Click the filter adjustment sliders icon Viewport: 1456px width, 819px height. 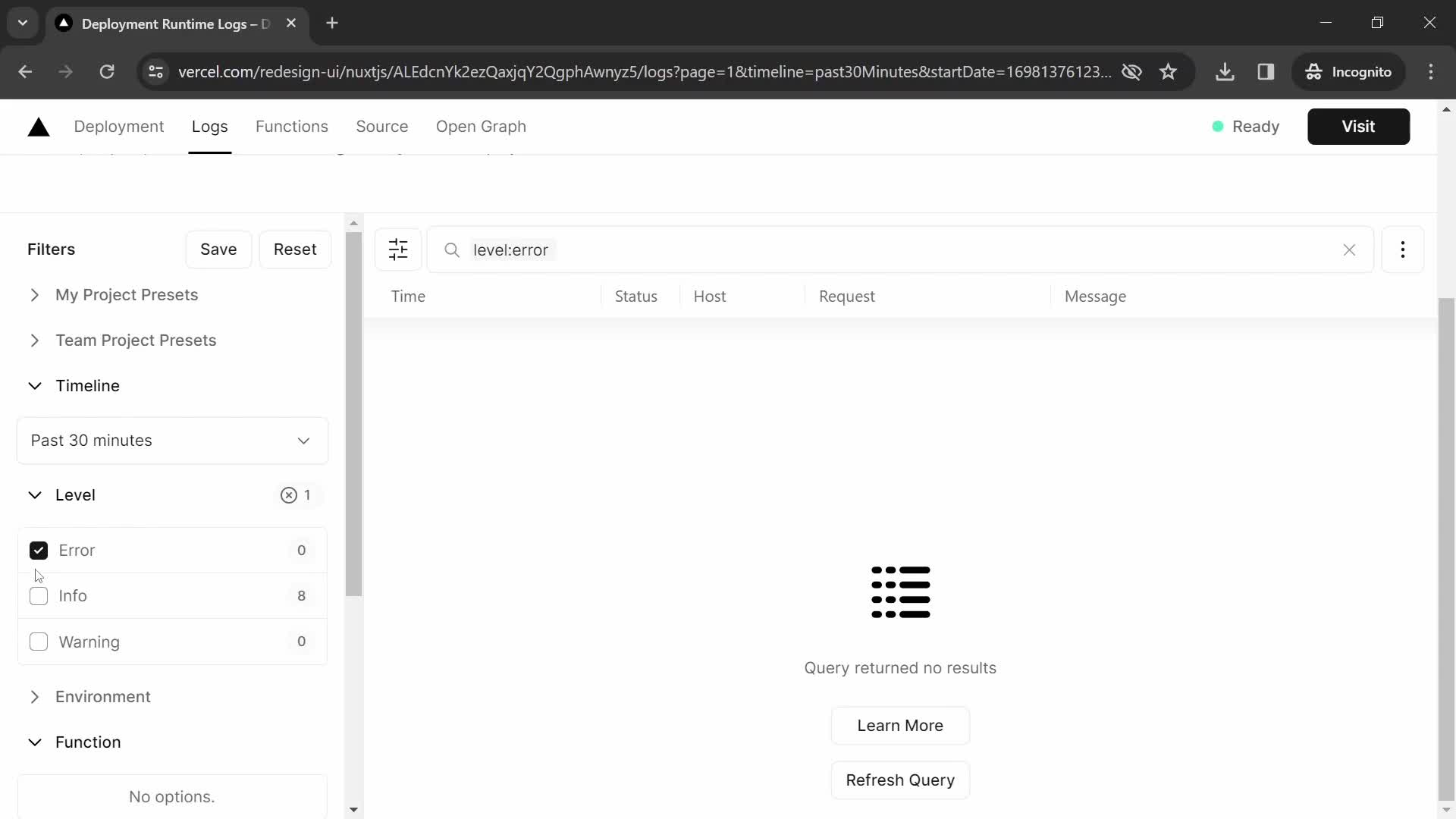click(398, 250)
